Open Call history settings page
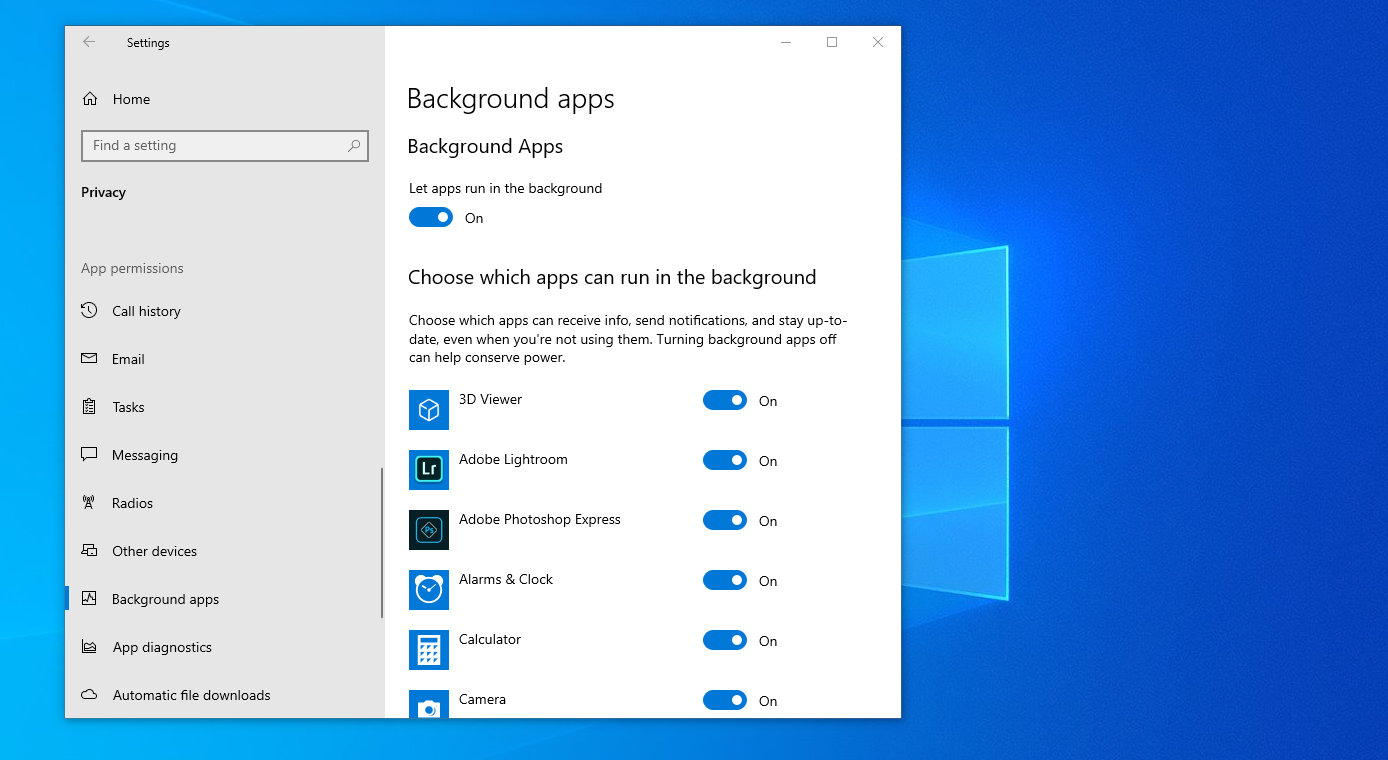Screen dimensions: 1388x760 pos(146,311)
